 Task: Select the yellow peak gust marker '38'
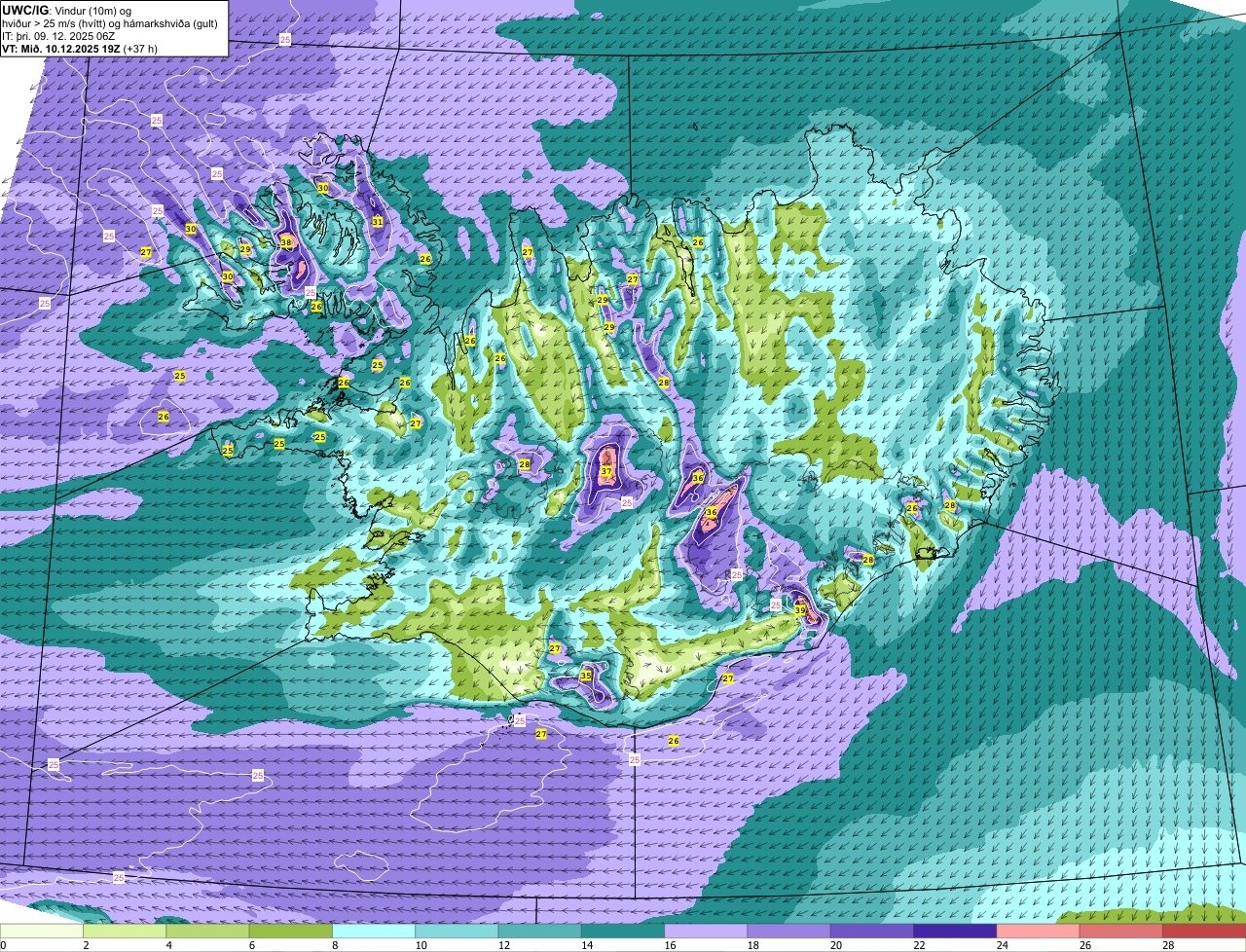point(286,242)
